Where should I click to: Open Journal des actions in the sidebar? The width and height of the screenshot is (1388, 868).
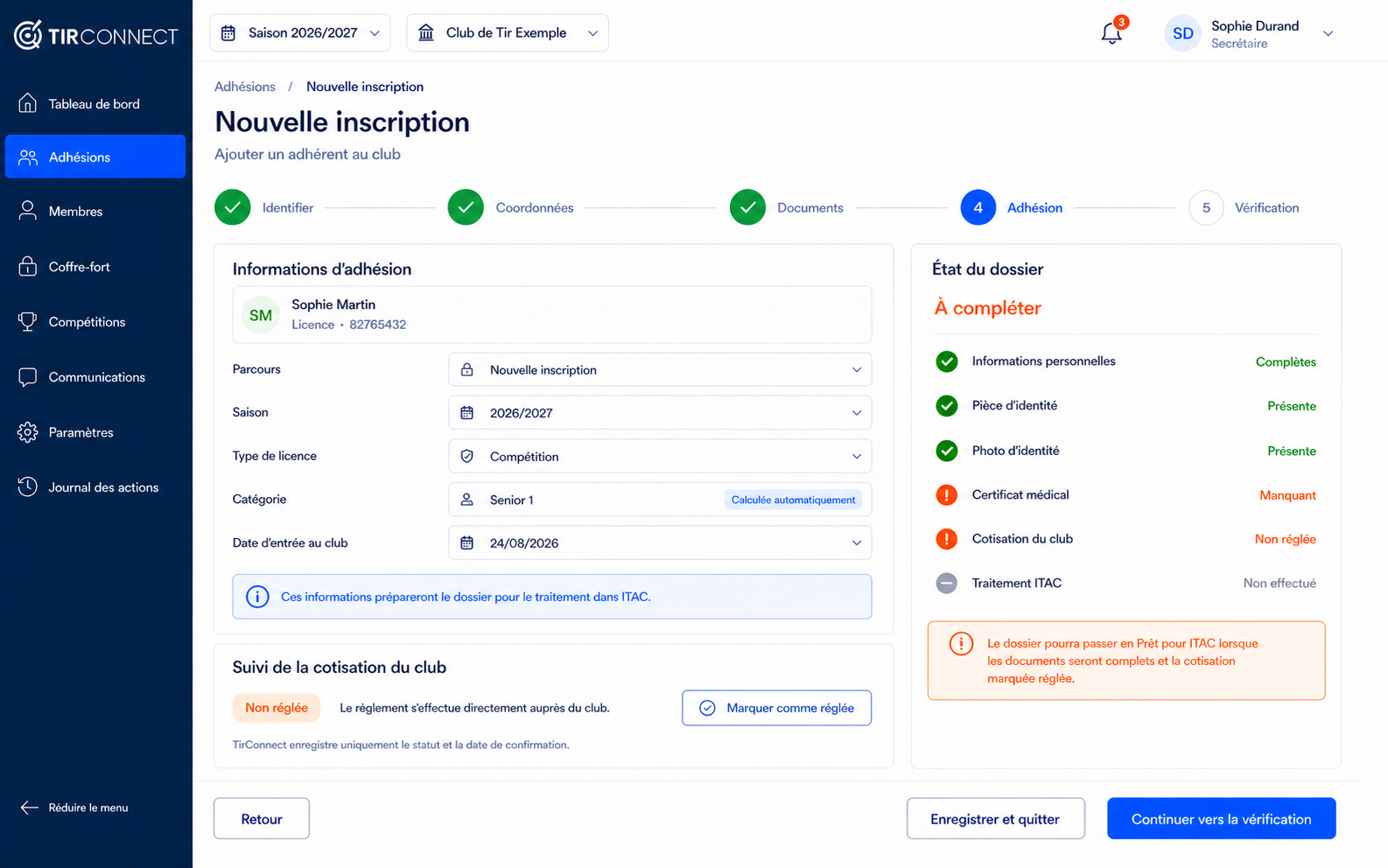click(x=95, y=486)
